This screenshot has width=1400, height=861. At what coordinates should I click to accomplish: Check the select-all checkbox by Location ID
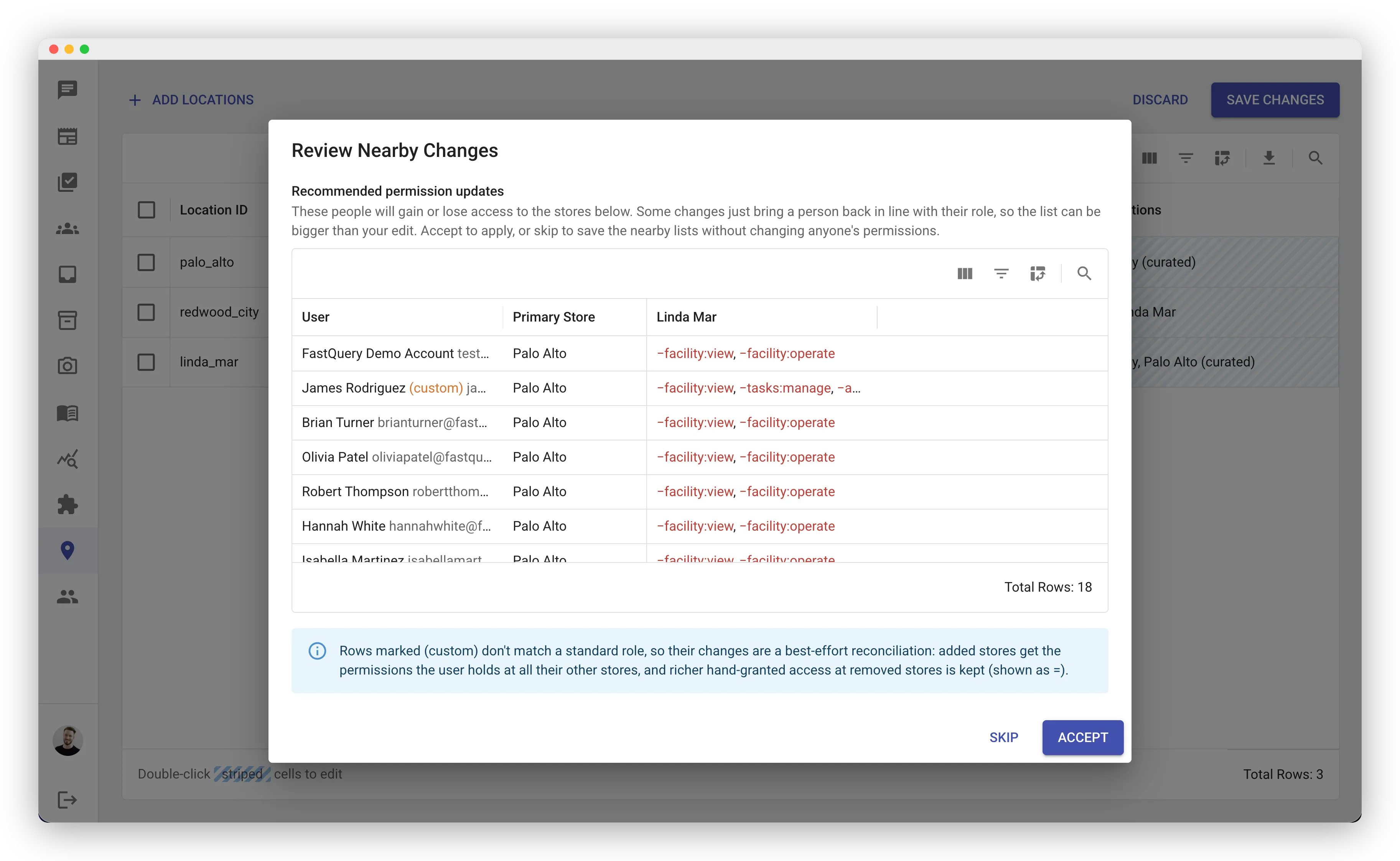[146, 210]
